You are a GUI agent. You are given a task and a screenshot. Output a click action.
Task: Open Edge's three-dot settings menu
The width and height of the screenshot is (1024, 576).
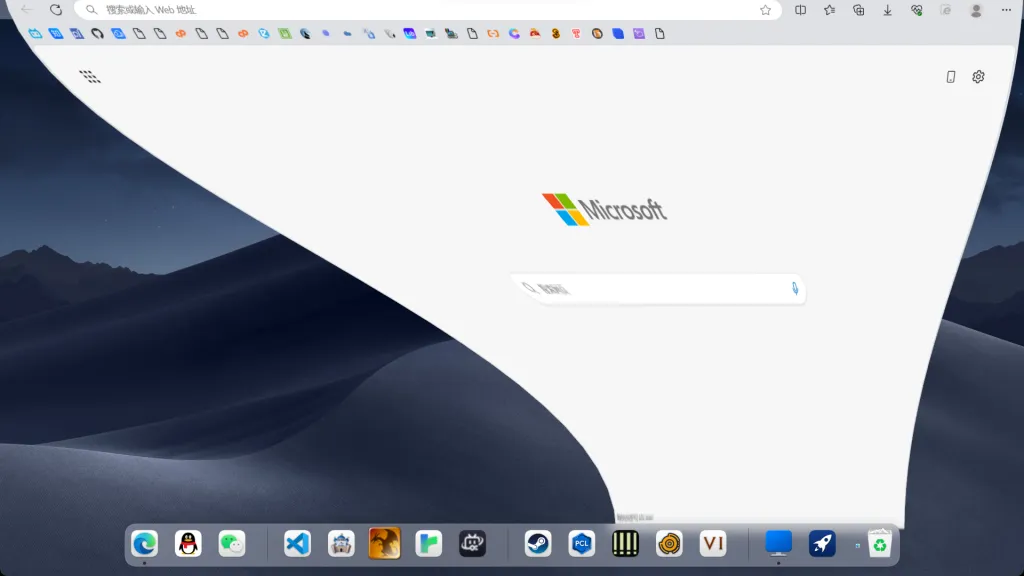point(1006,10)
